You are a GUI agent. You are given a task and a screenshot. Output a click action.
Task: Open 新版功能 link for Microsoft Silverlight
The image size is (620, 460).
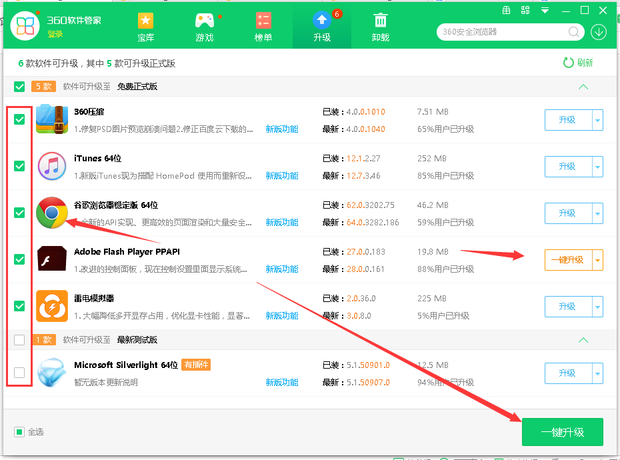click(282, 382)
